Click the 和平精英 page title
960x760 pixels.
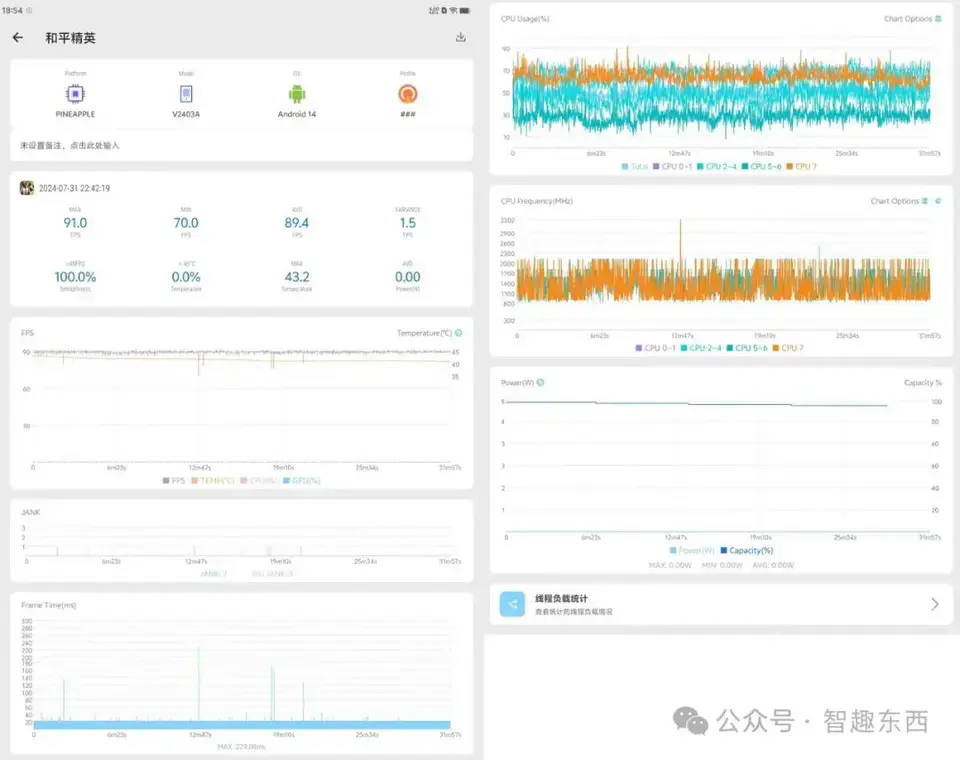click(x=70, y=38)
